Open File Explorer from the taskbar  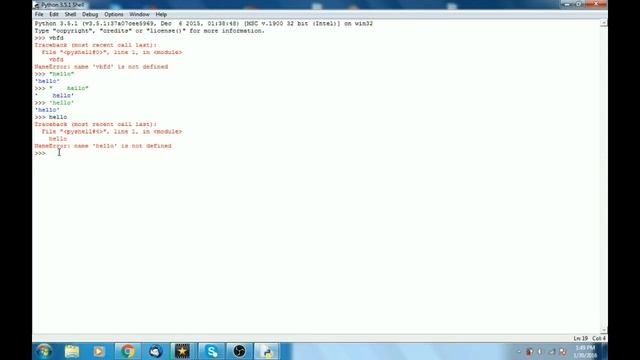coord(72,351)
